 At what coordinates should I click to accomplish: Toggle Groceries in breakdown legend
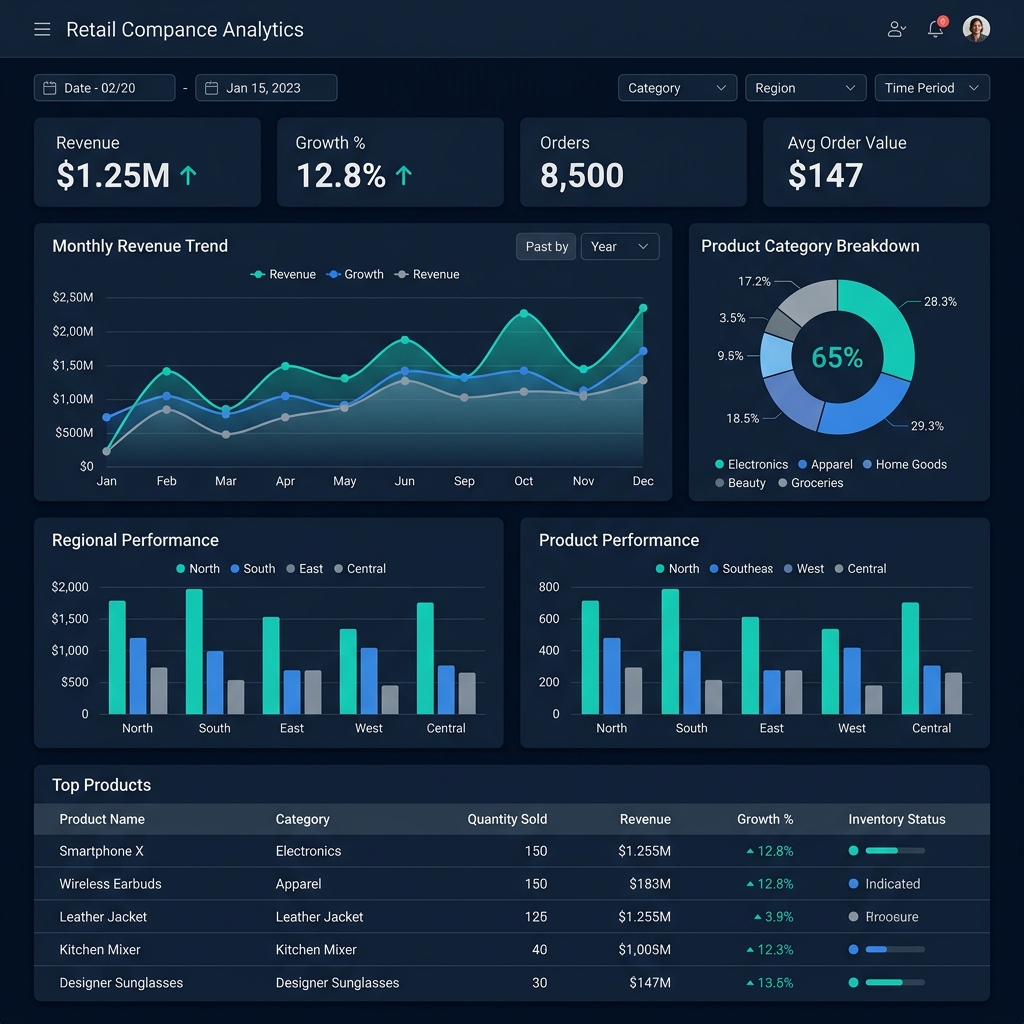coord(810,483)
